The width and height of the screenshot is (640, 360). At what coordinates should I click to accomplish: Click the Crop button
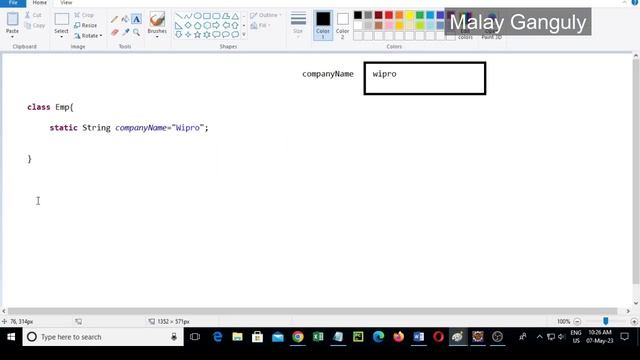click(x=84, y=15)
